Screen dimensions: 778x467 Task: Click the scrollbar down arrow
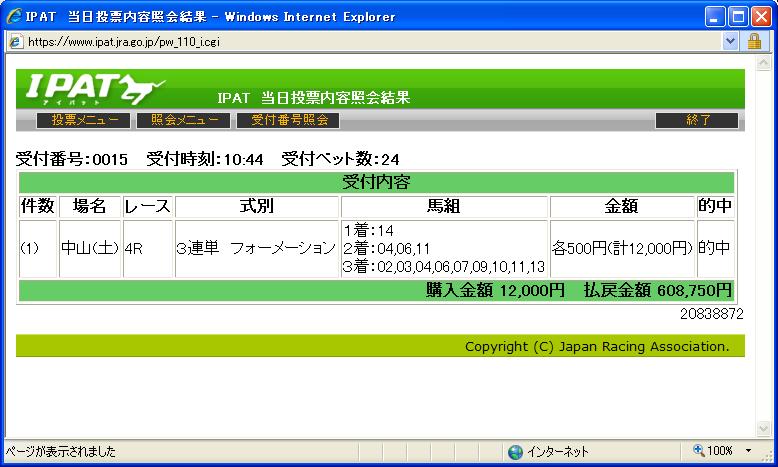pyautogui.click(x=763, y=429)
